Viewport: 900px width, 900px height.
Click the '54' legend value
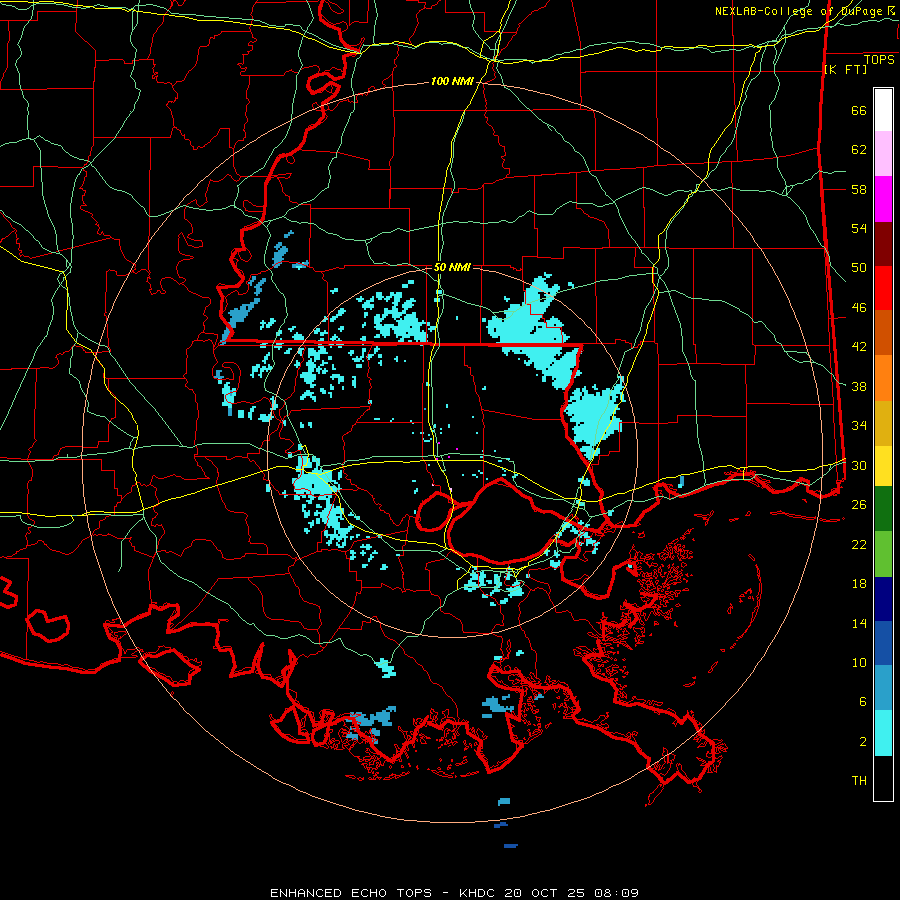click(859, 228)
